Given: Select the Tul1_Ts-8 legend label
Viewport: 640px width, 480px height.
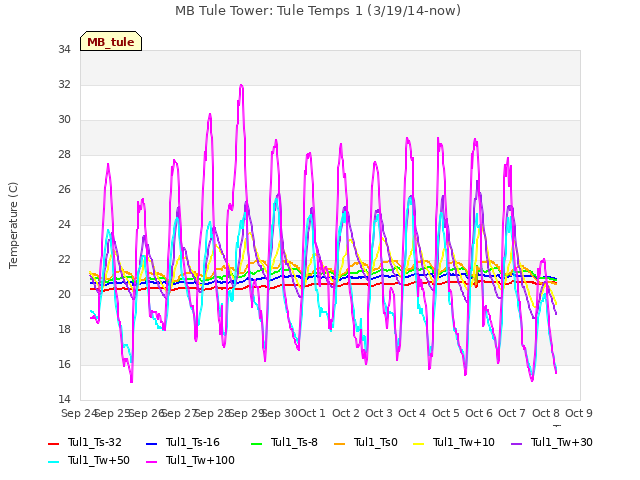Looking at the screenshot, I should click(x=294, y=442).
